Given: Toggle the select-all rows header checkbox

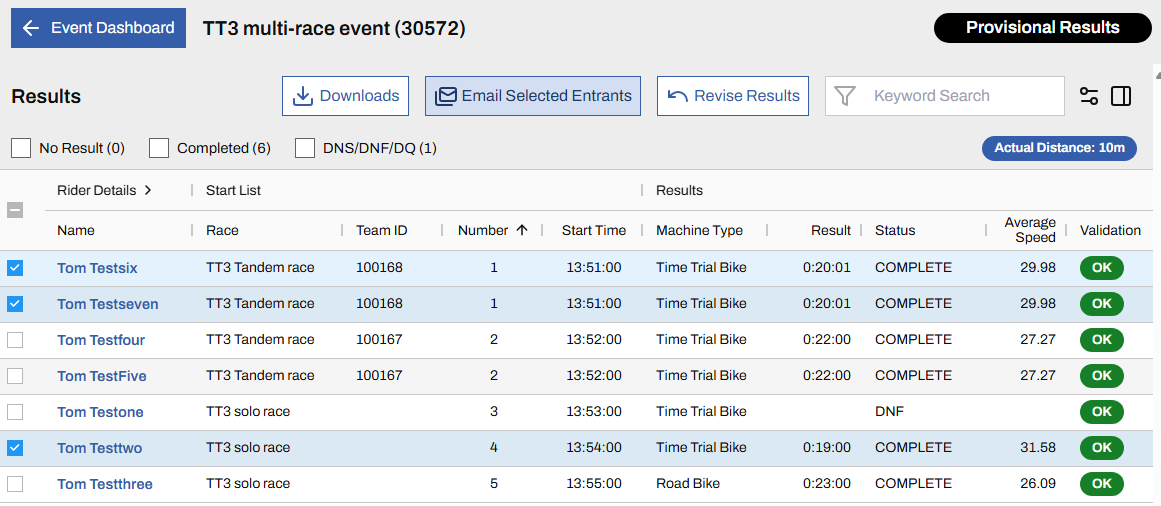Looking at the screenshot, I should click(x=15, y=210).
